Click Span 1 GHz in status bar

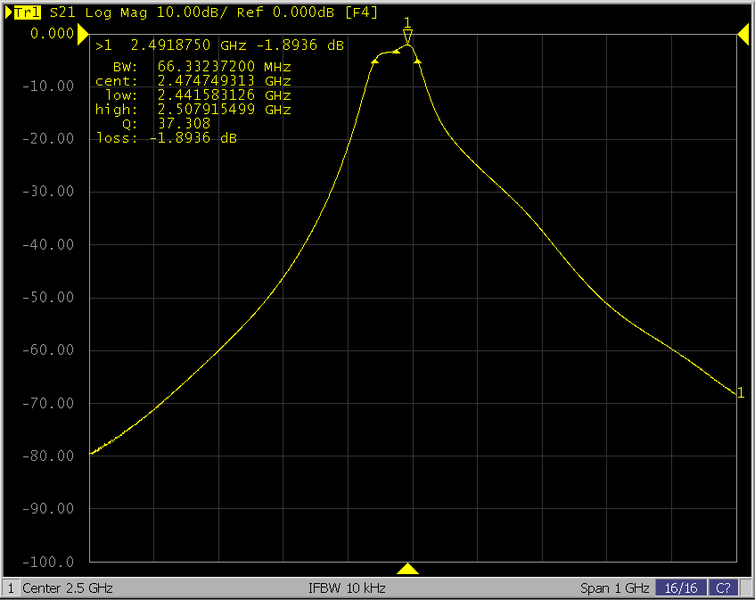(614, 587)
